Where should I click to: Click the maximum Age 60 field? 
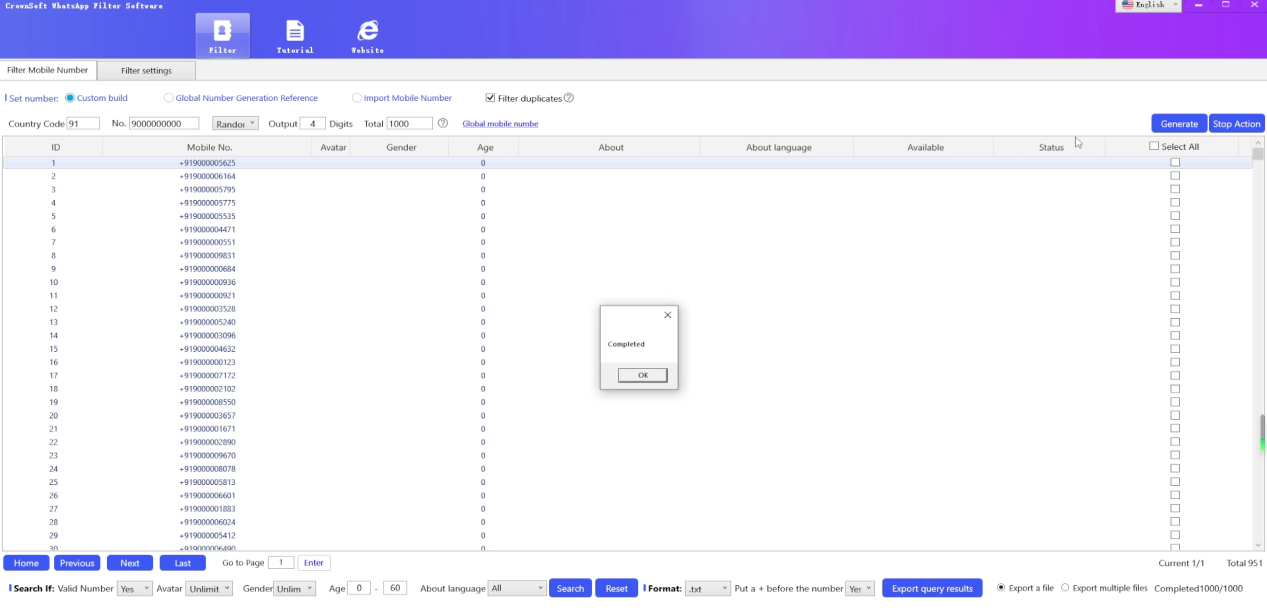(x=395, y=588)
